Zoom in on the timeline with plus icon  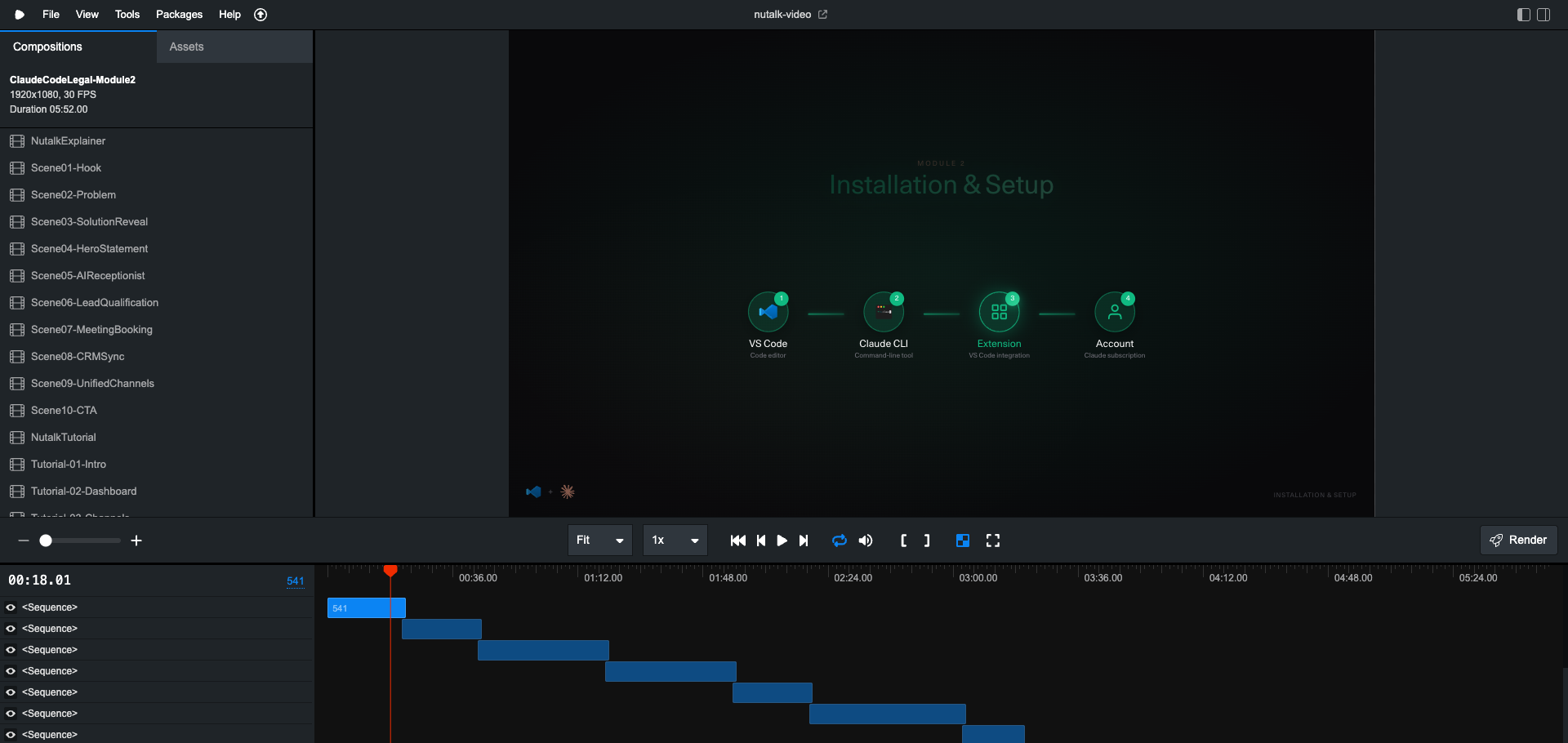(x=136, y=541)
